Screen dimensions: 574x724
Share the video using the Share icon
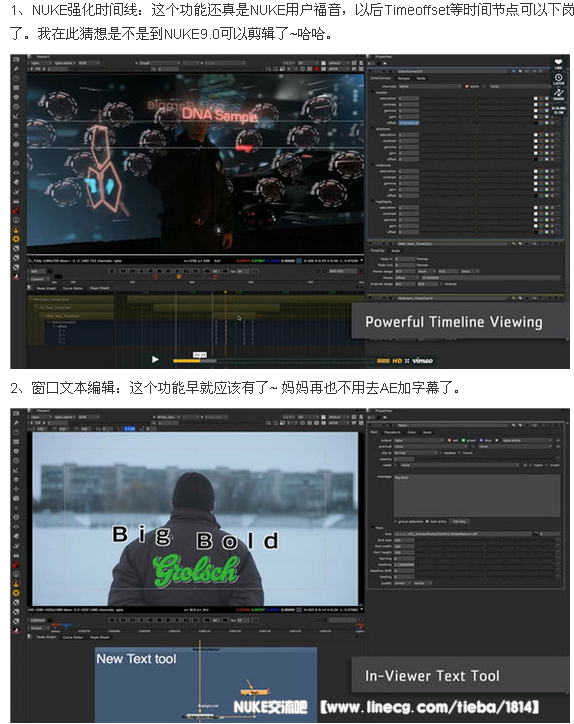558,94
